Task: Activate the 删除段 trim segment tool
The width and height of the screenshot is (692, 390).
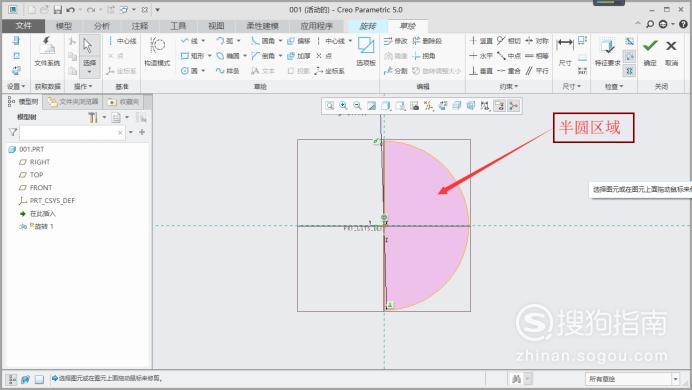Action: pyautogui.click(x=427, y=41)
